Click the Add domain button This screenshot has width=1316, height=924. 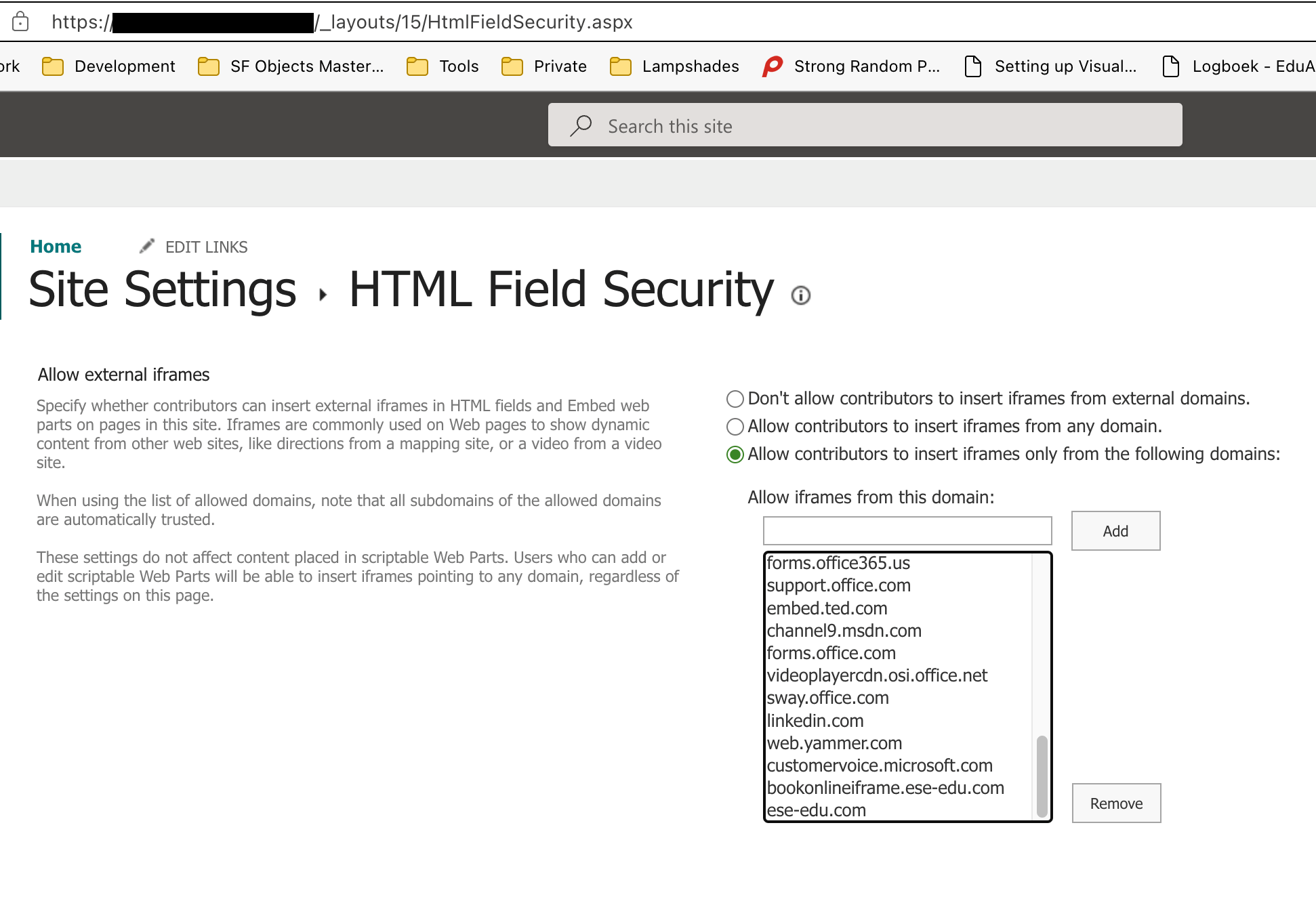click(1115, 531)
